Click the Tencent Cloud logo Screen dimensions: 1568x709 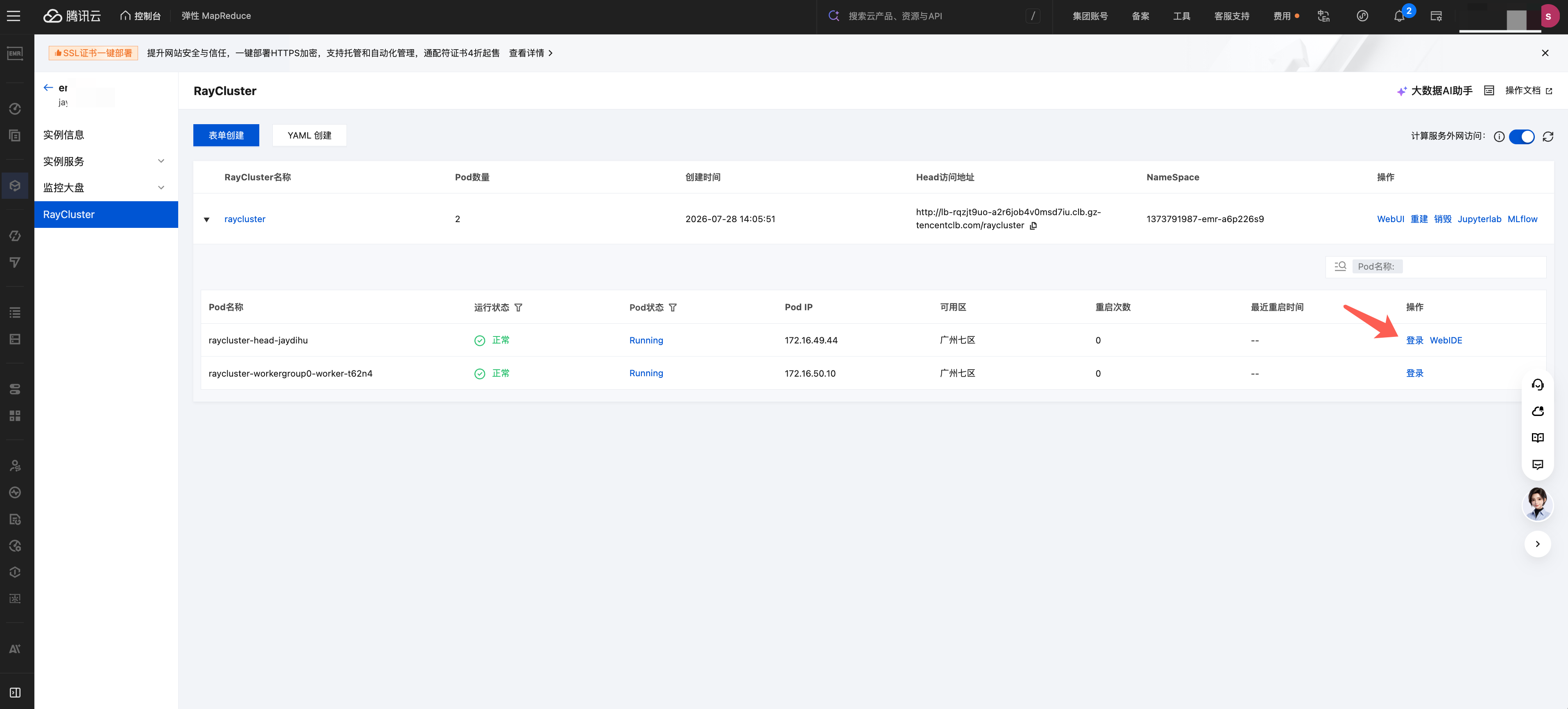(x=72, y=16)
